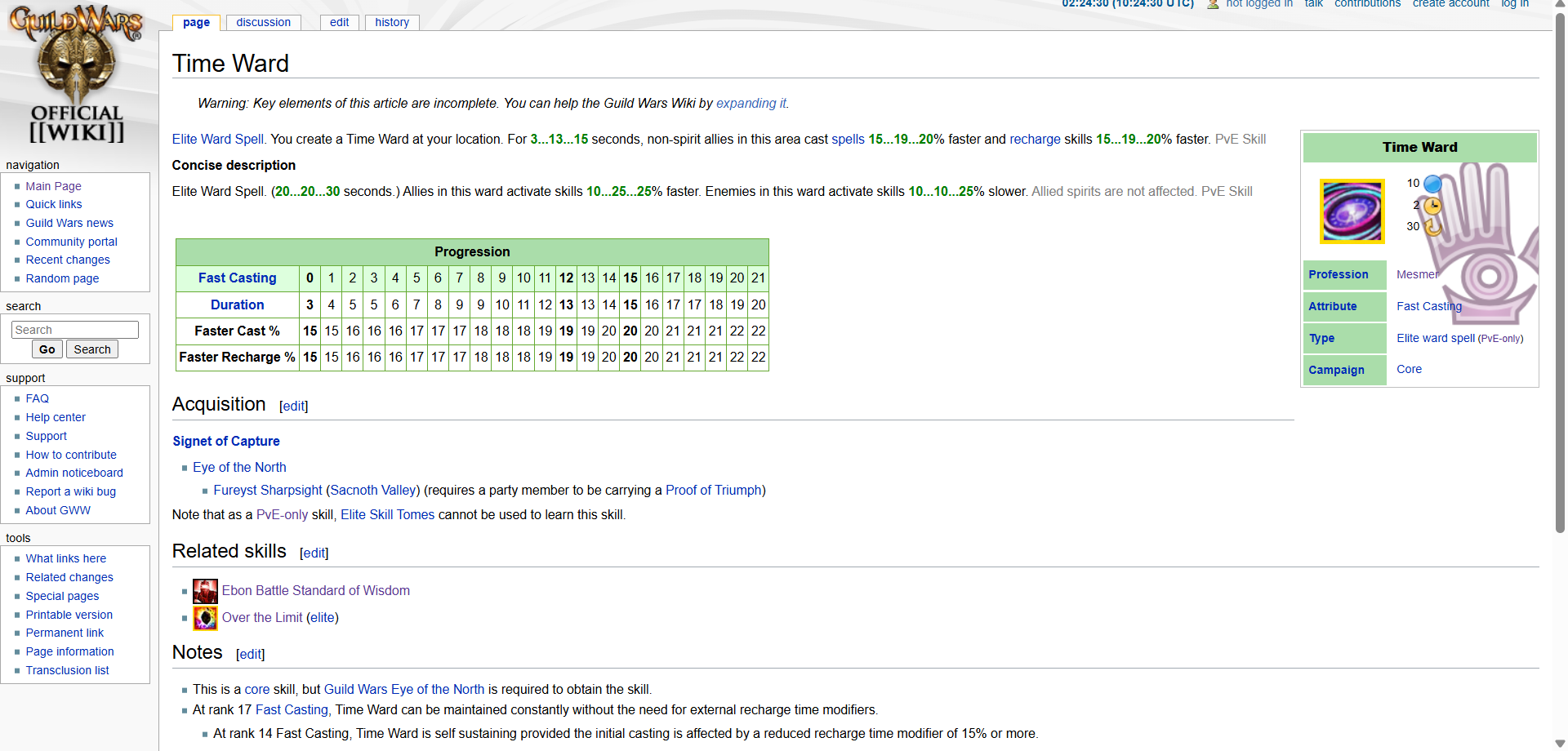The width and height of the screenshot is (1568, 751).
Task: Open Sacnoth Valley link
Action: pyautogui.click(x=372, y=490)
